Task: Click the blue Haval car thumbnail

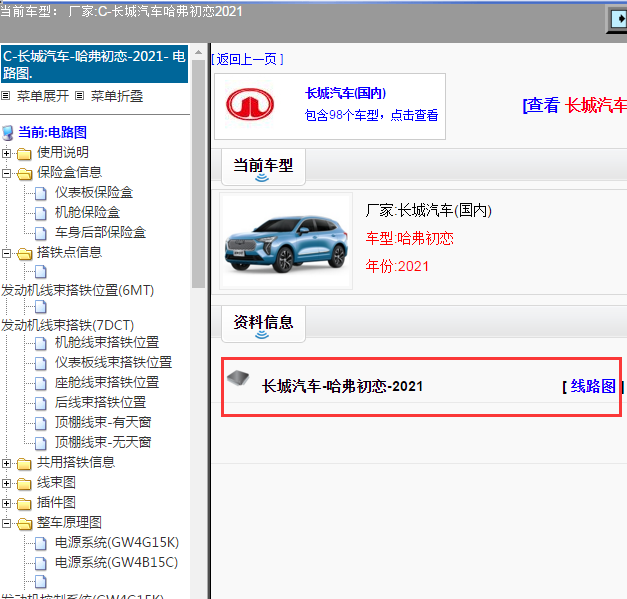Action: 286,241
